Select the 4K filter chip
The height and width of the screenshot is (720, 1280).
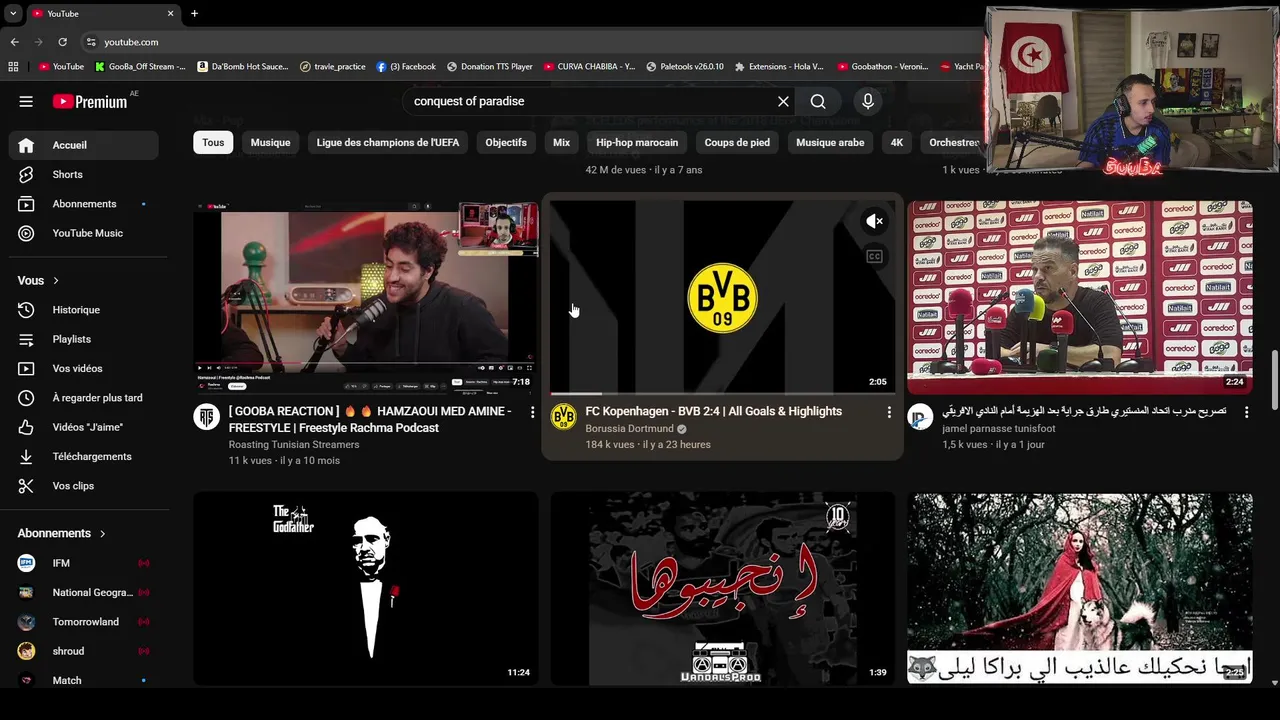[897, 143]
